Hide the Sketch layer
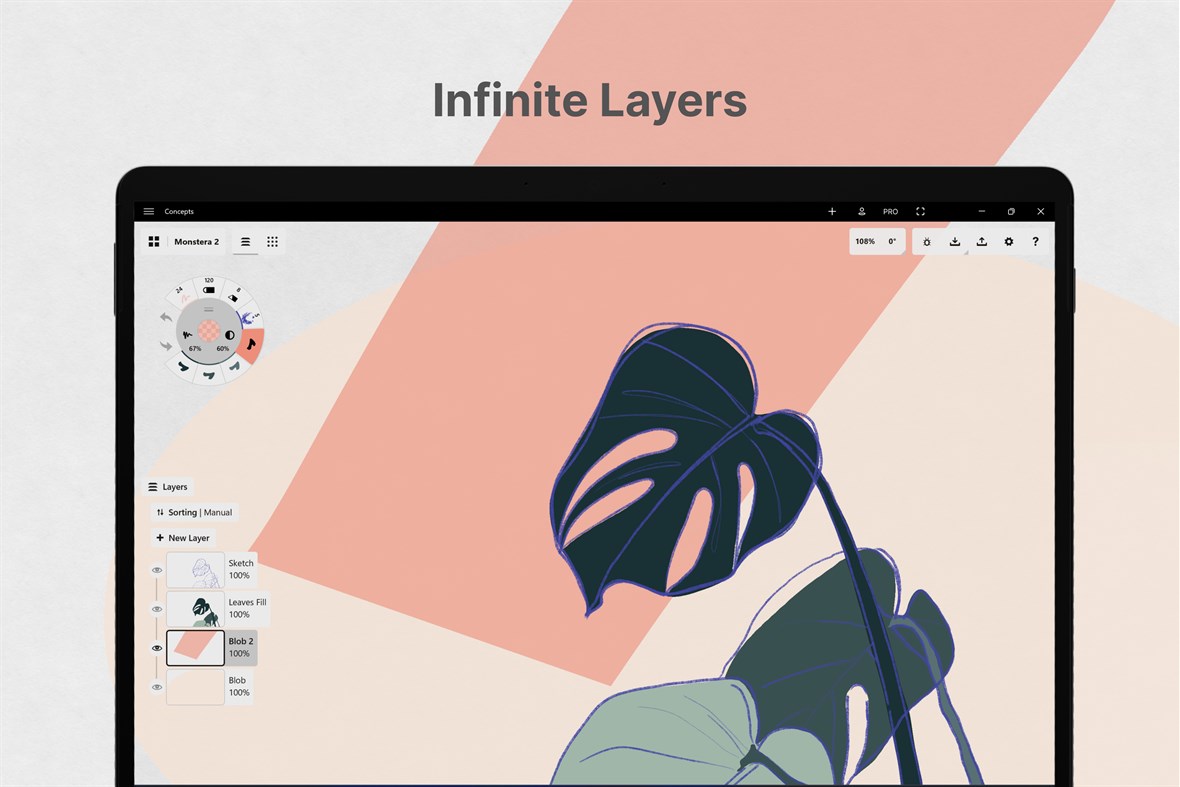Screen dimensions: 1180x787 (157, 570)
